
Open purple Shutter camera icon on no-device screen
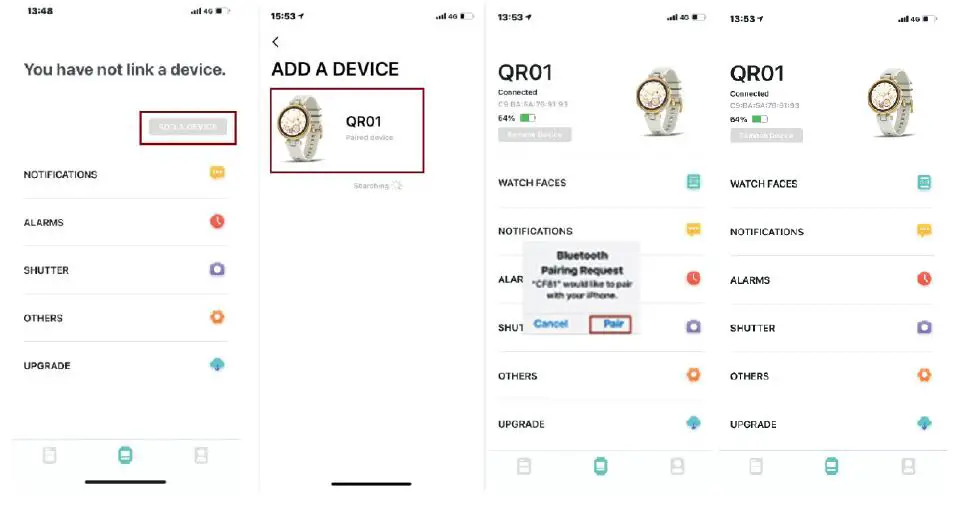point(217,269)
